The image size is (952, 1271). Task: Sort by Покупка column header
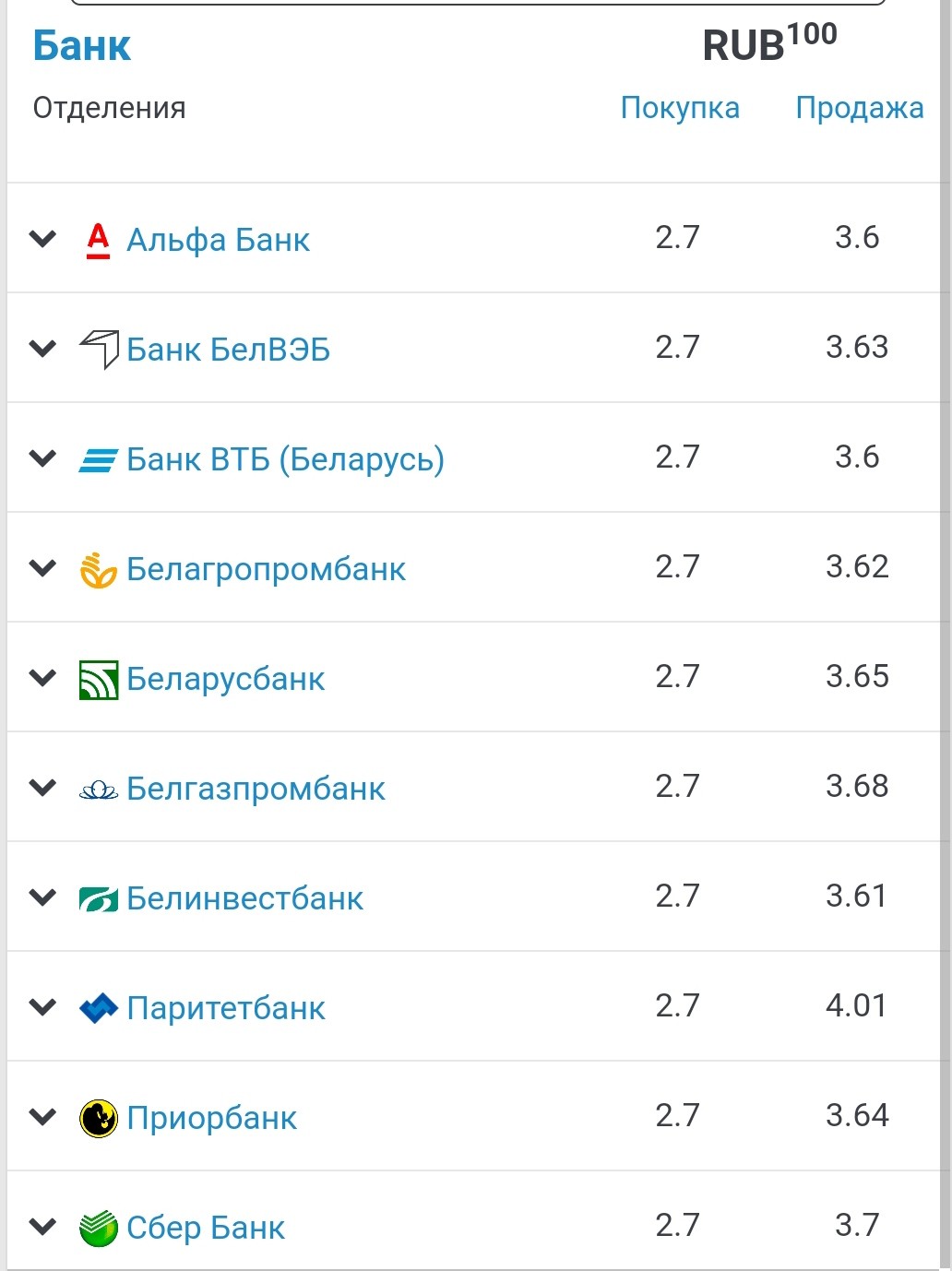[x=680, y=108]
